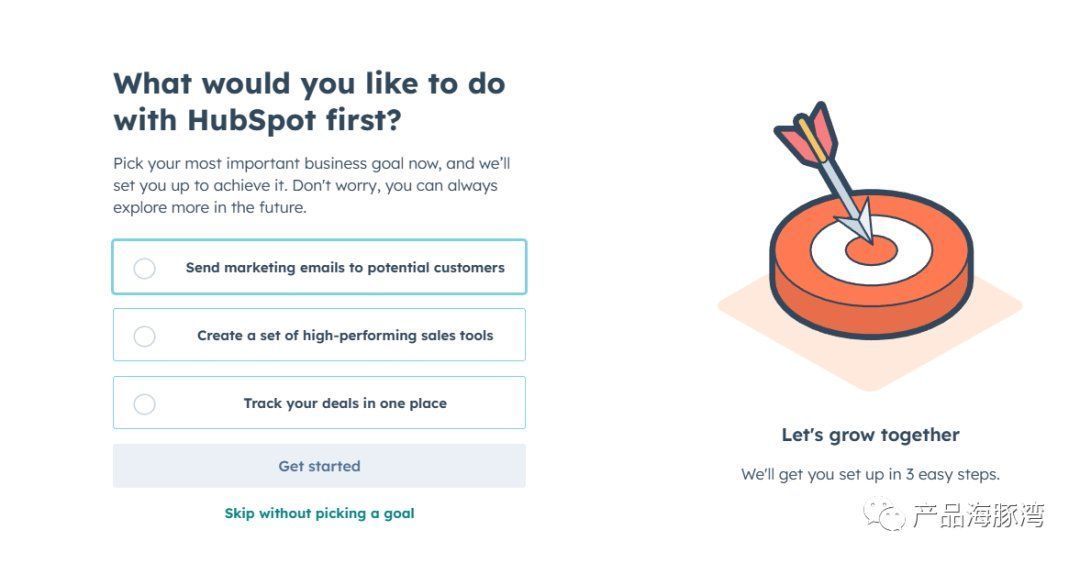Click the 'Track your deals in one place' label
The height and width of the screenshot is (563, 1080).
(x=345, y=403)
